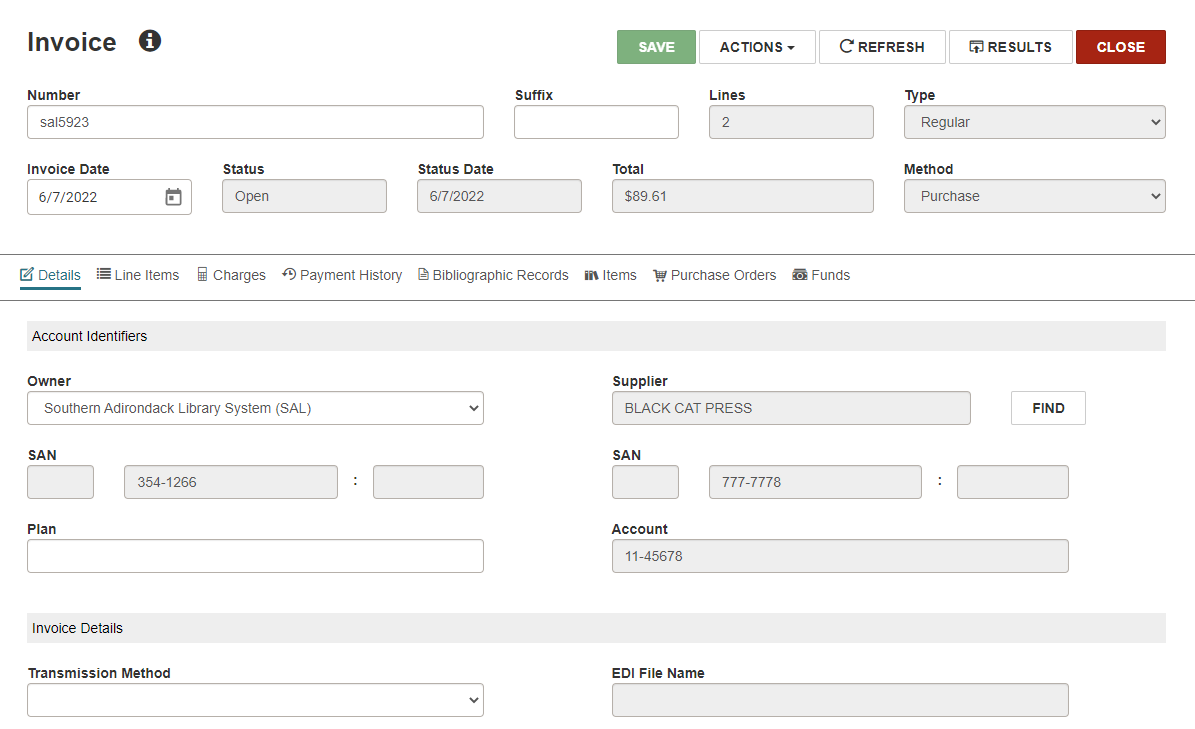The width and height of the screenshot is (1195, 729).
Task: Click the Purchase Orders cart icon
Action: pyautogui.click(x=660, y=275)
